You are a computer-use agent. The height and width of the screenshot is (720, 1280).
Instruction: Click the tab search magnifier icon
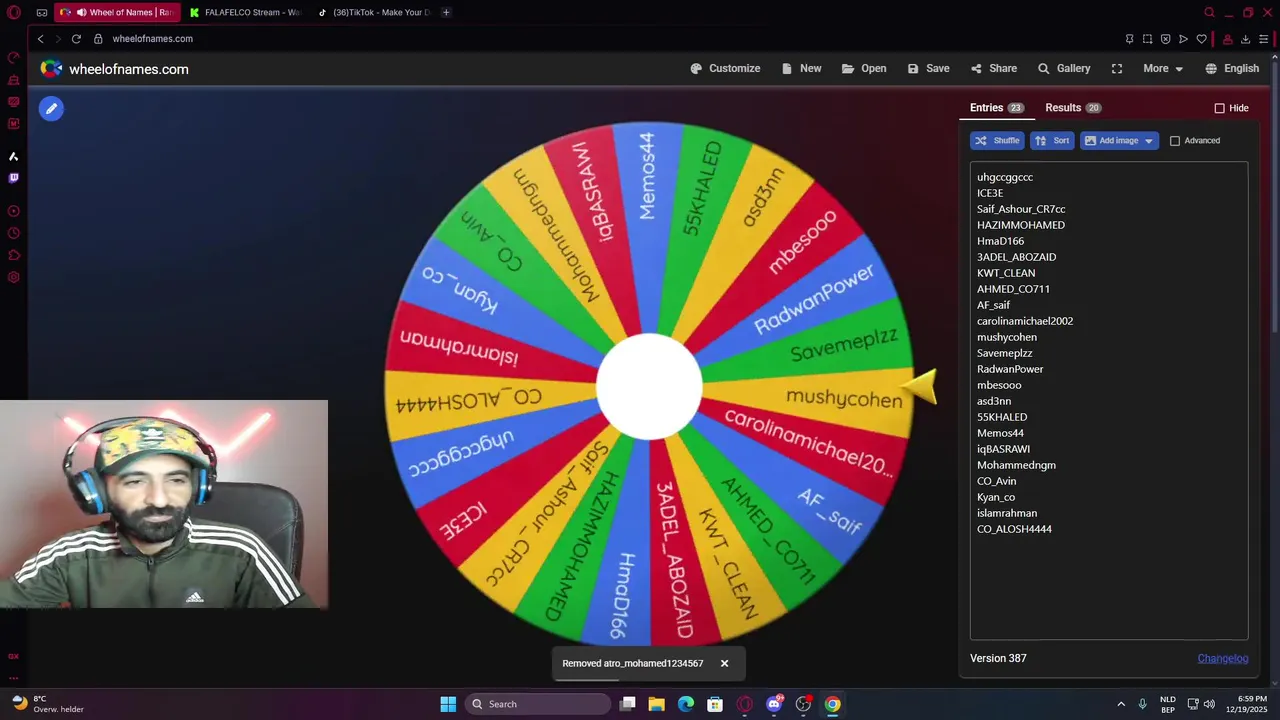tap(1209, 13)
